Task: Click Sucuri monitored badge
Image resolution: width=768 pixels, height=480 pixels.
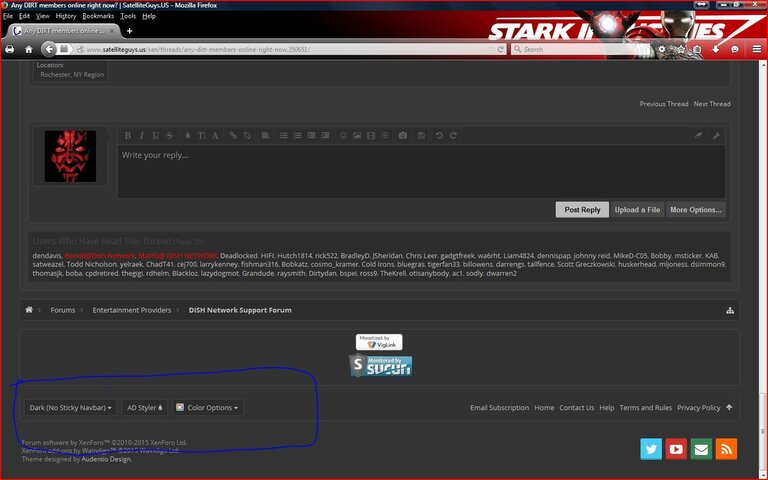Action: (x=381, y=366)
